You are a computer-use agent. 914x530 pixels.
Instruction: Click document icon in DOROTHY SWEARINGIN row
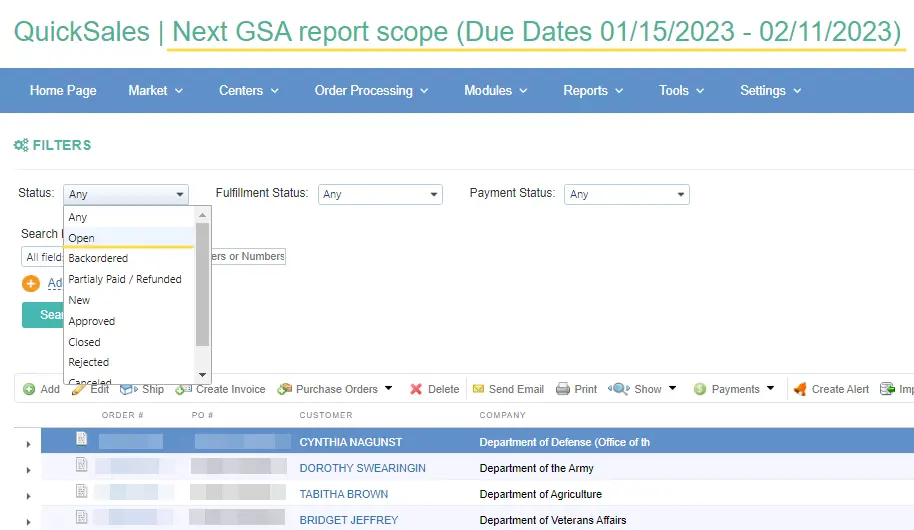(82, 465)
